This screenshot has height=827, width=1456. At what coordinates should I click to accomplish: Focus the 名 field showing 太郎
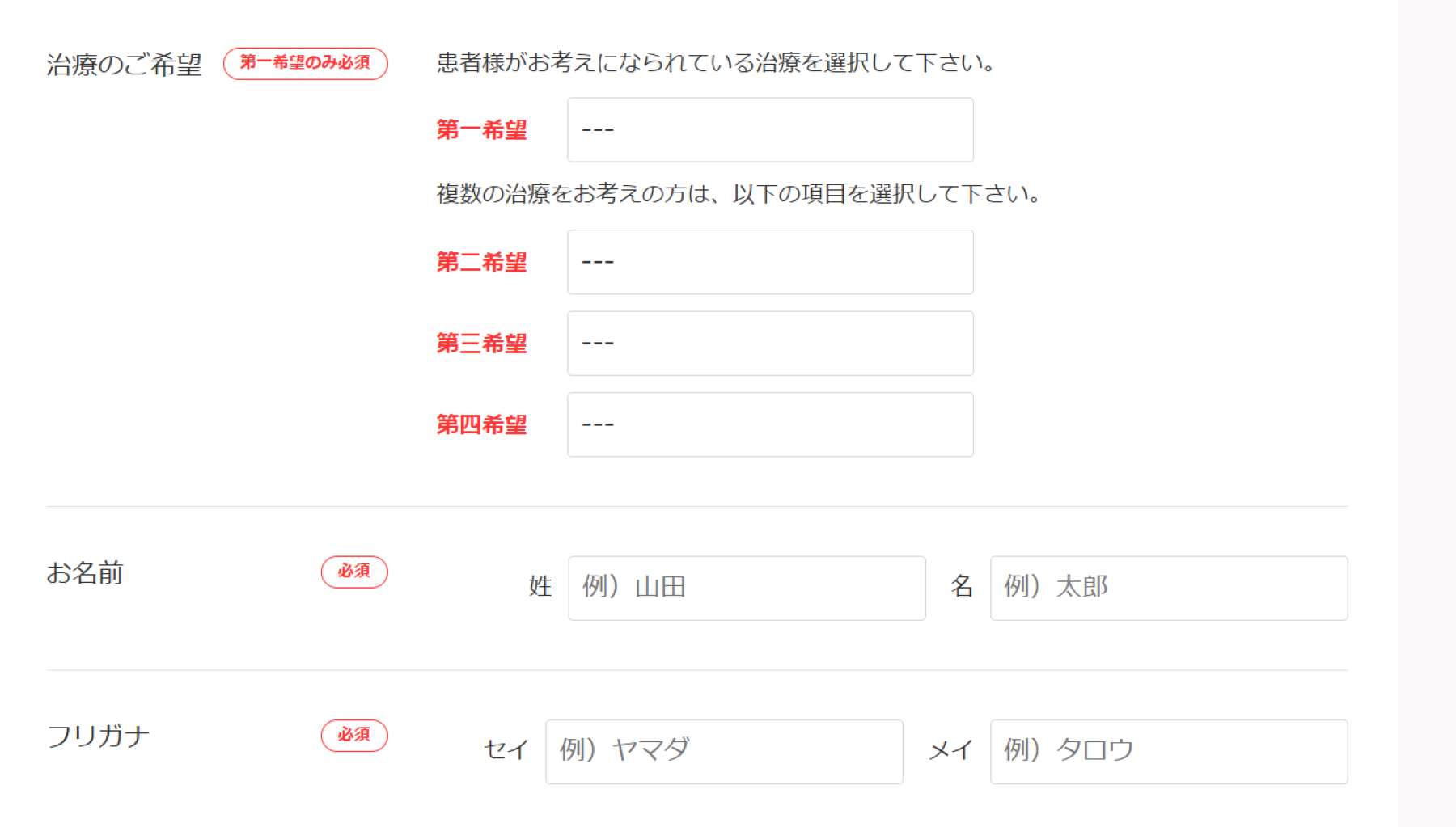coord(1168,588)
